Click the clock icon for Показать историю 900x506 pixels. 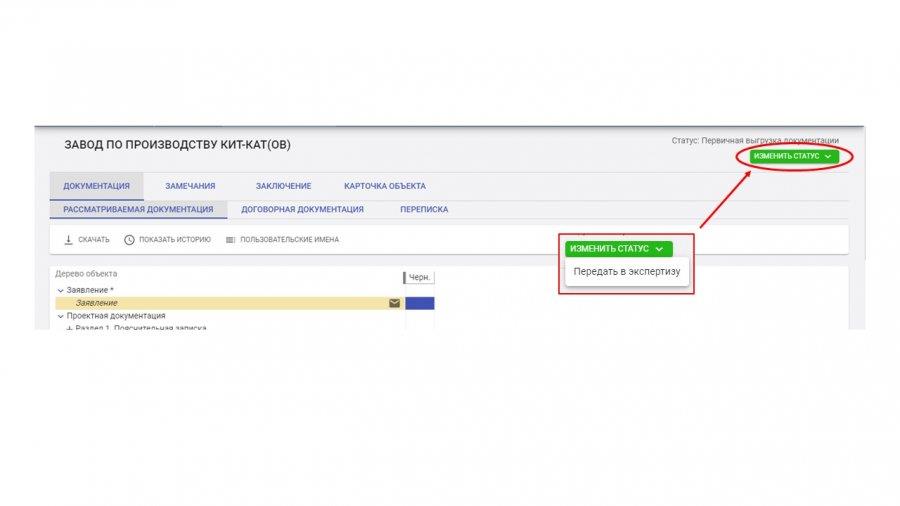129,240
